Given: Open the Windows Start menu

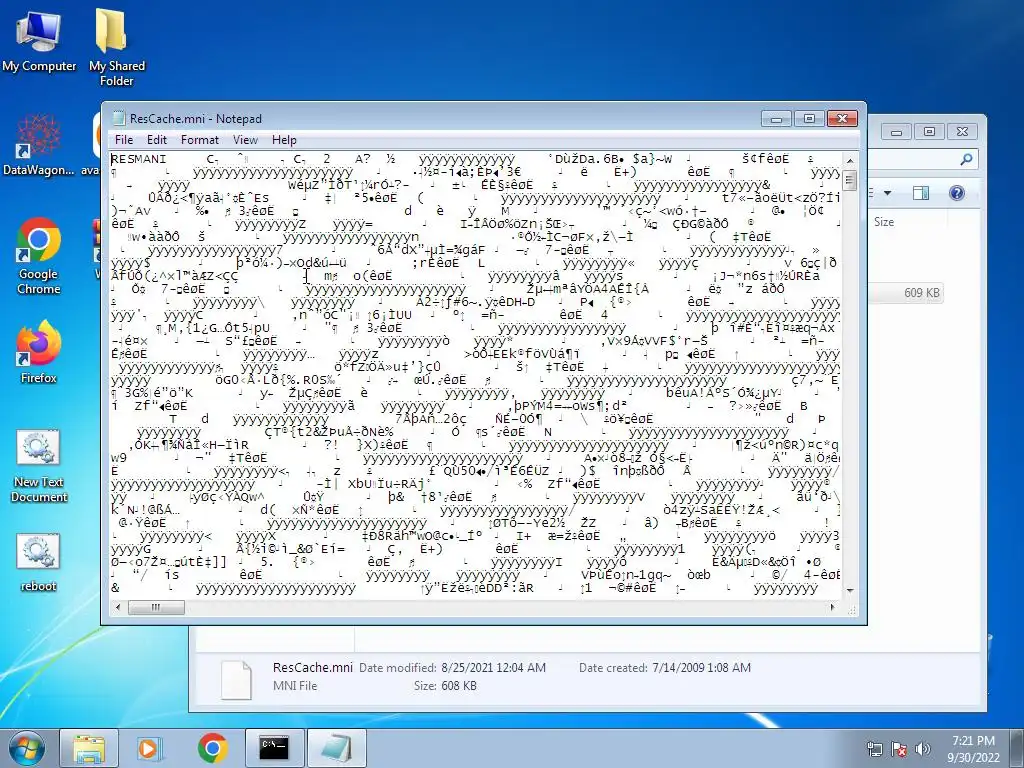Looking at the screenshot, I should click(26, 748).
